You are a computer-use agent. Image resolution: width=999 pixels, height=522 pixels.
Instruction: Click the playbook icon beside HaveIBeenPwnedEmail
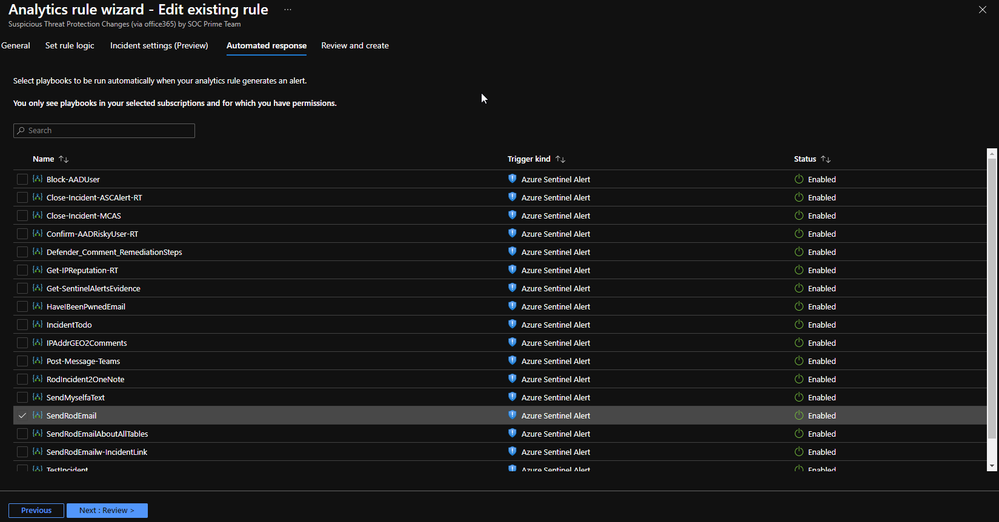38,307
